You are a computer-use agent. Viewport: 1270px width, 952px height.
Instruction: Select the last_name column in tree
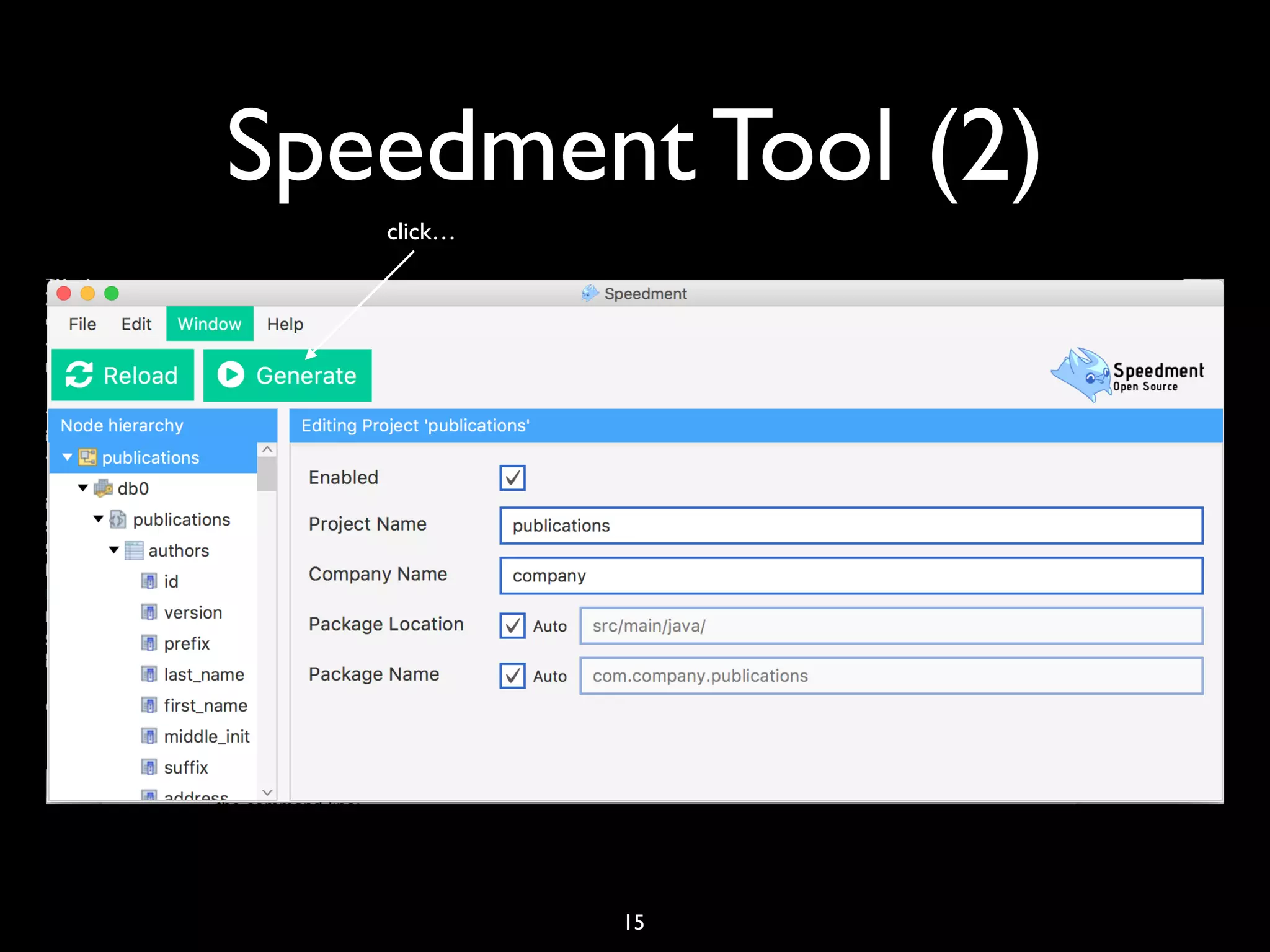(x=204, y=674)
